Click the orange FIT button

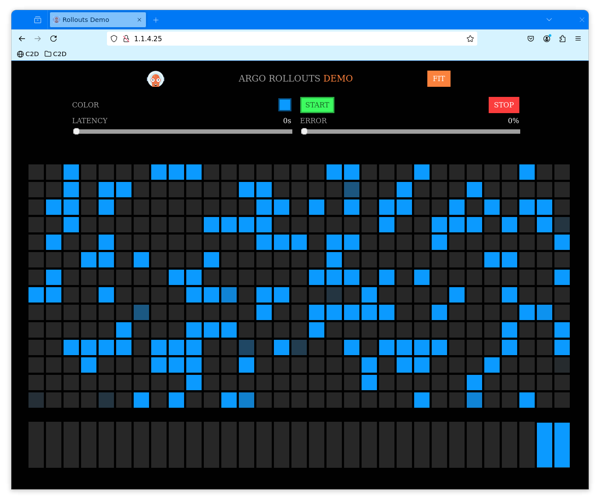click(438, 79)
